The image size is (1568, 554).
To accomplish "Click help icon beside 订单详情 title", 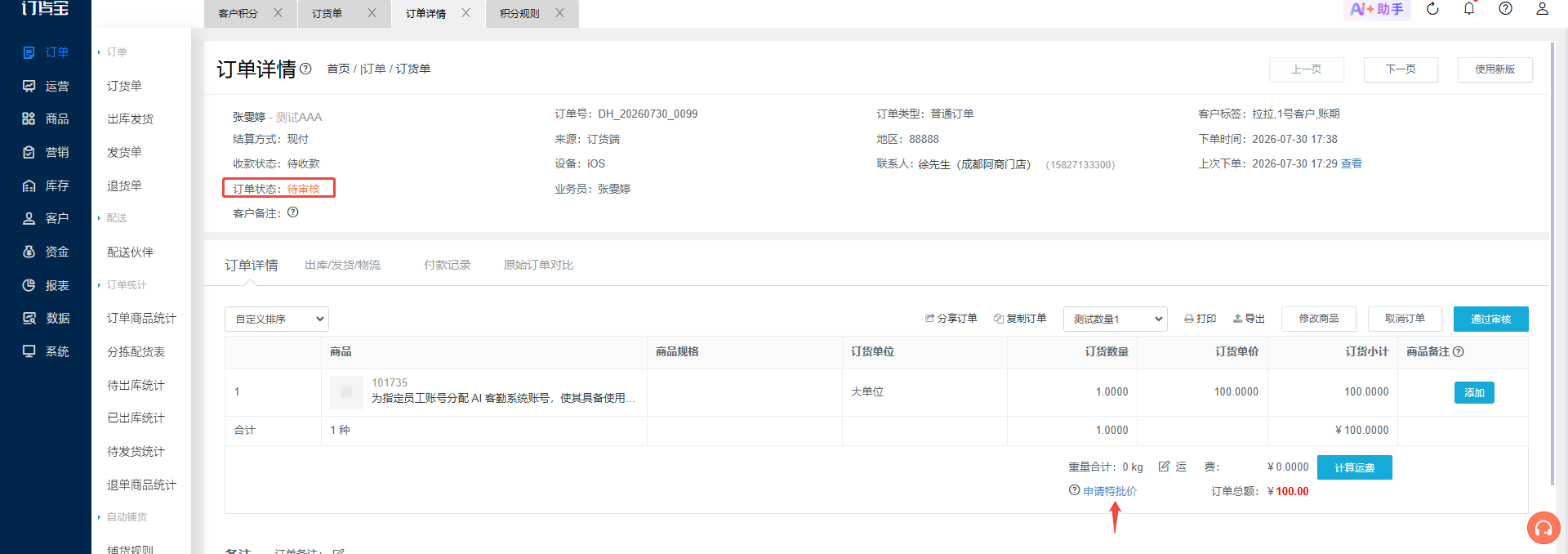I will pyautogui.click(x=305, y=69).
